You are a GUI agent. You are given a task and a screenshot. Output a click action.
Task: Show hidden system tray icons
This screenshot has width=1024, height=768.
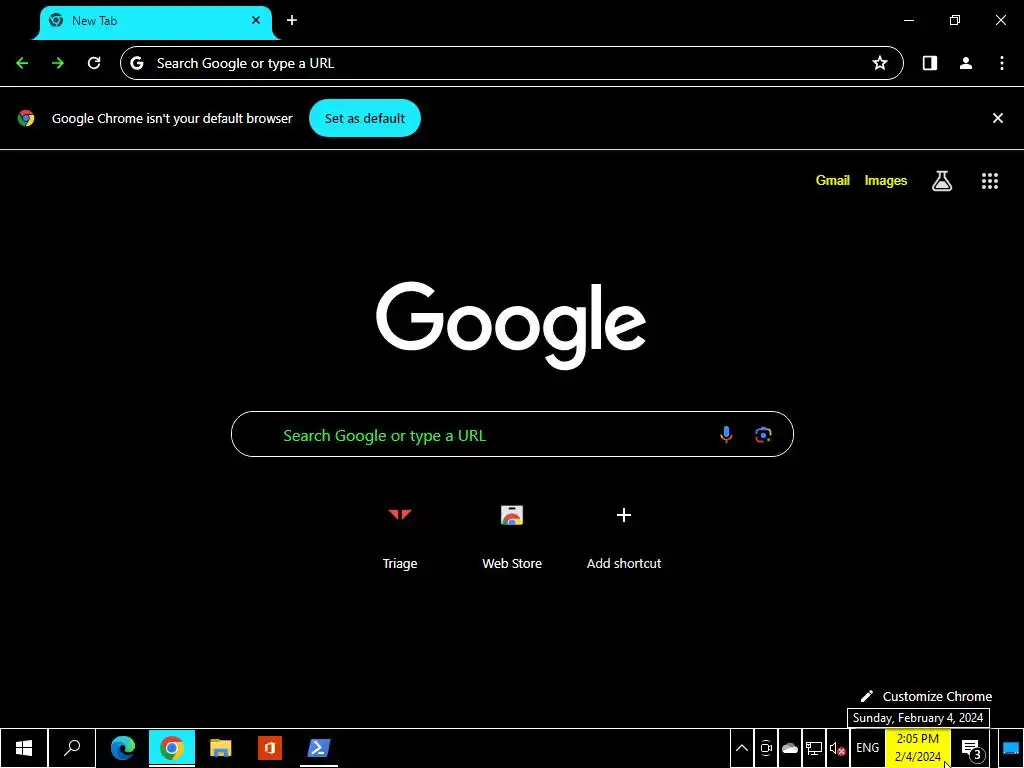(x=742, y=748)
